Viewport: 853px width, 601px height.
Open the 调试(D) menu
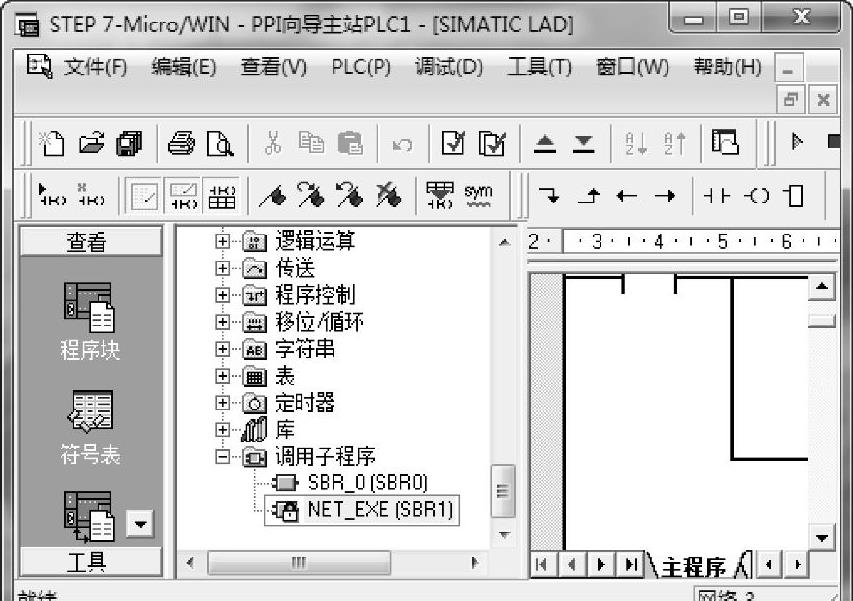[449, 67]
